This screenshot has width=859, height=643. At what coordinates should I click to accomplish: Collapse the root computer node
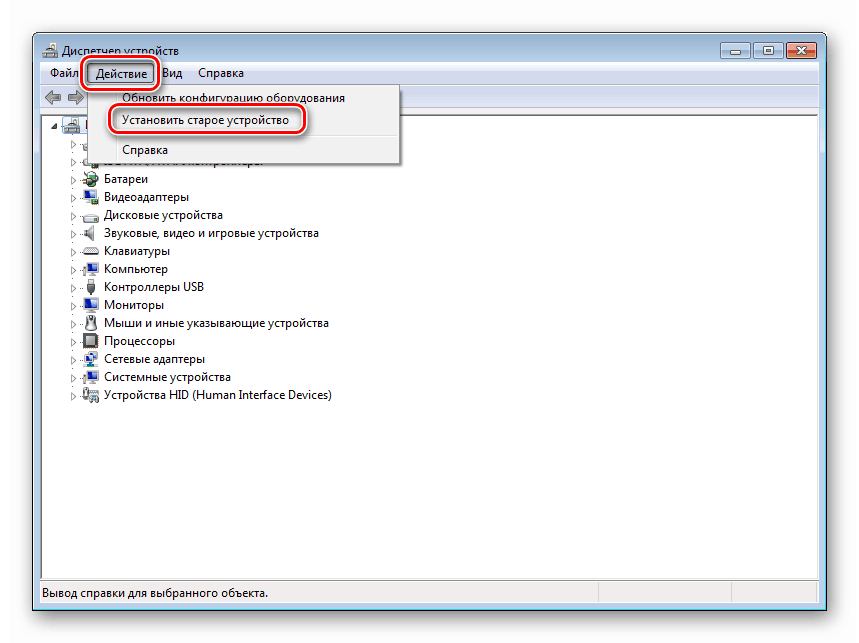(54, 126)
